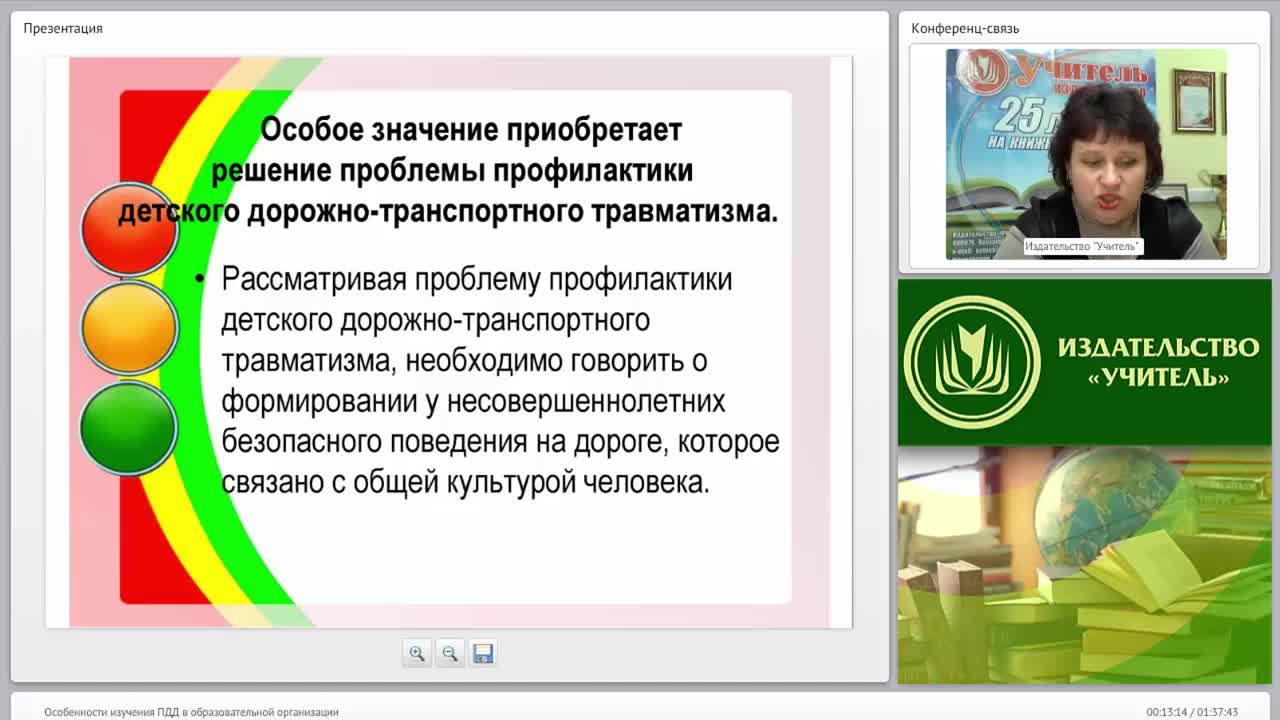Click the presenter webcam video
Screen dimensions: 1280x720
[1085, 154]
